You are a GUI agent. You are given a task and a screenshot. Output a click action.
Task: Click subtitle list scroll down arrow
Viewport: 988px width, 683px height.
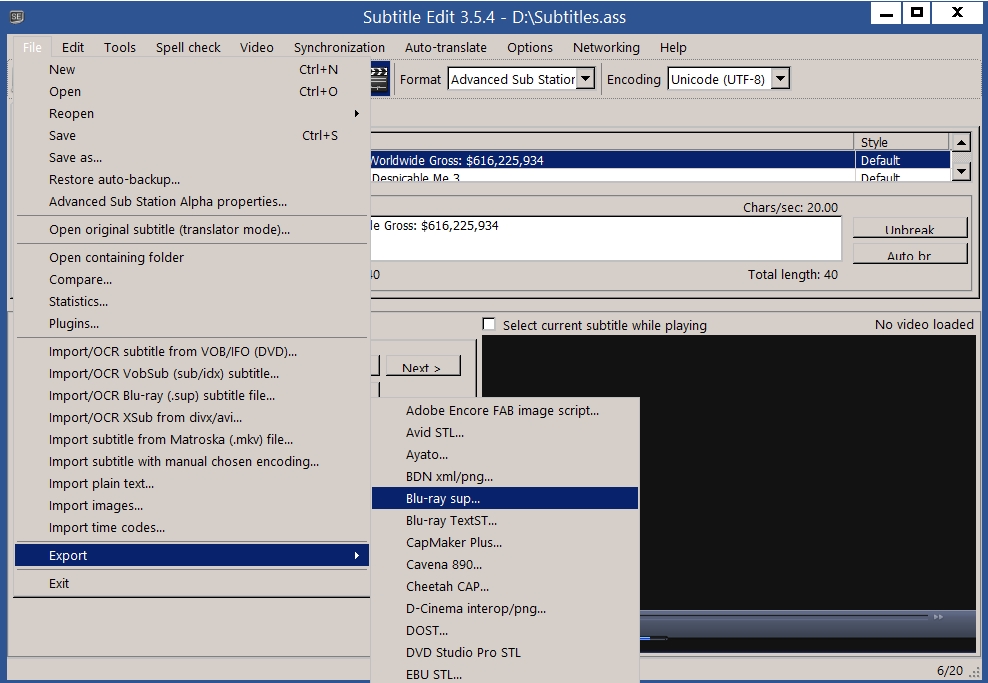960,171
